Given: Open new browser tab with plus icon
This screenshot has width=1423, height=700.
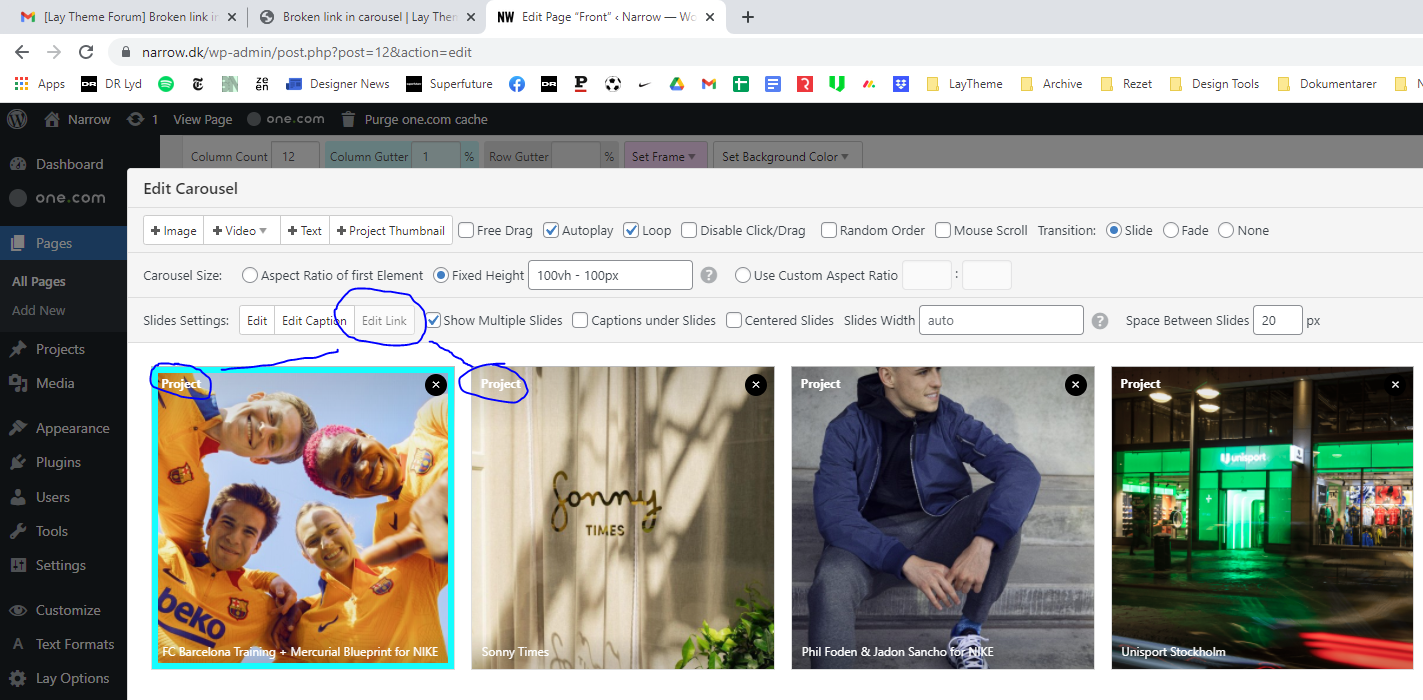Looking at the screenshot, I should coord(747,17).
